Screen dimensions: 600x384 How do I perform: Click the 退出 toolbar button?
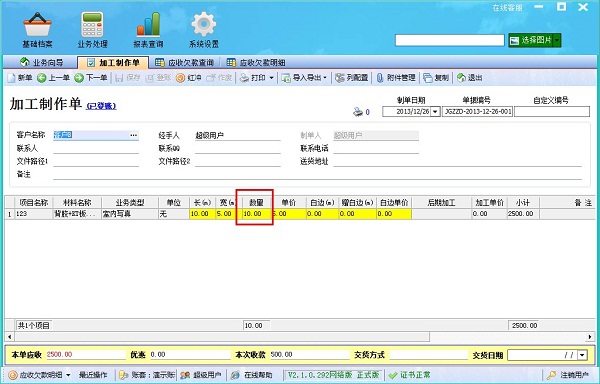(470, 78)
